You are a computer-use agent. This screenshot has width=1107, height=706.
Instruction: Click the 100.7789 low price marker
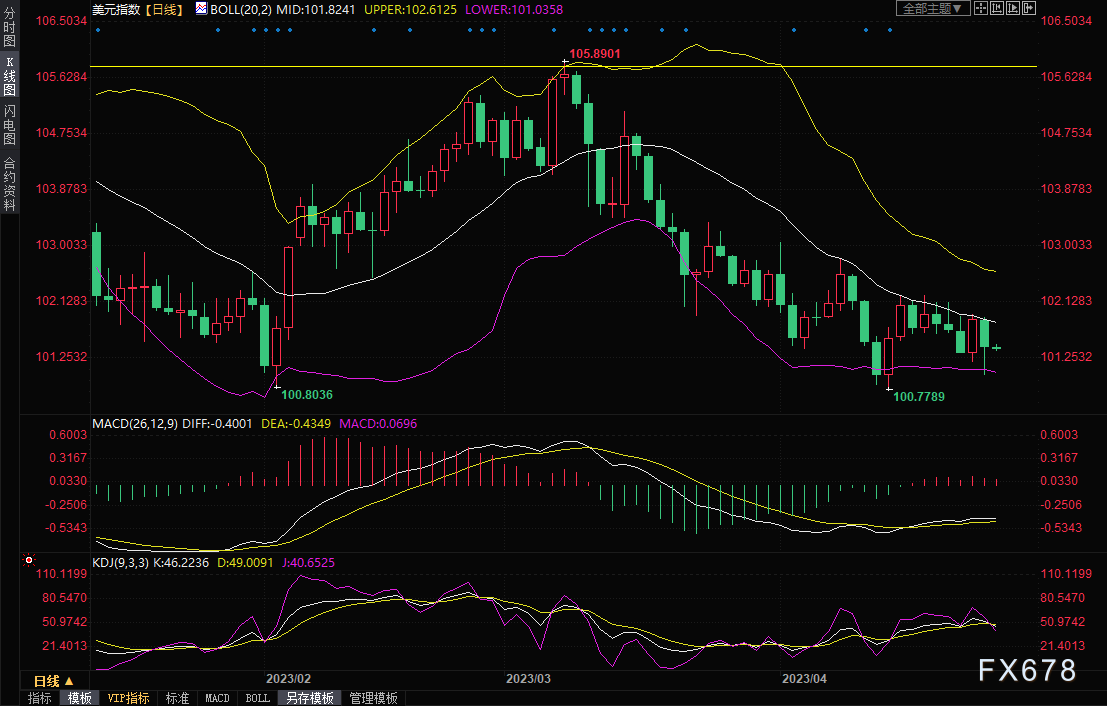click(918, 397)
